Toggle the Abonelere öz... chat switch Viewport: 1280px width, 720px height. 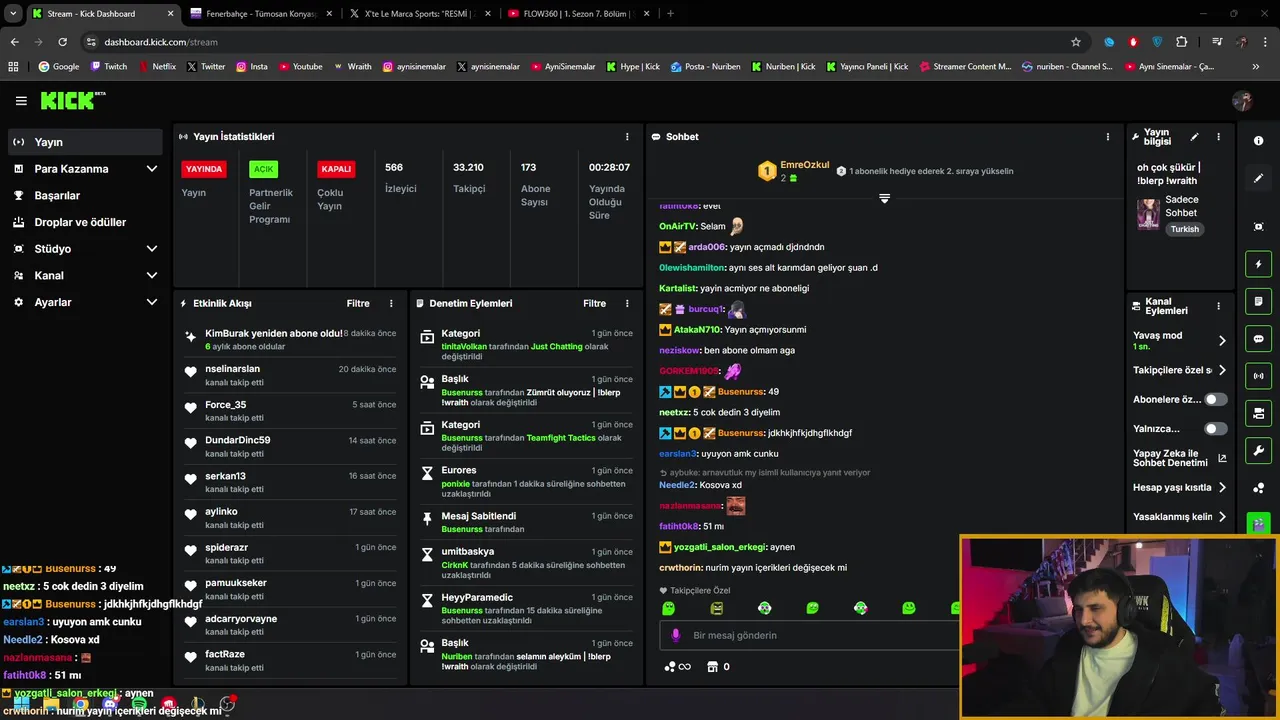pos(1215,399)
